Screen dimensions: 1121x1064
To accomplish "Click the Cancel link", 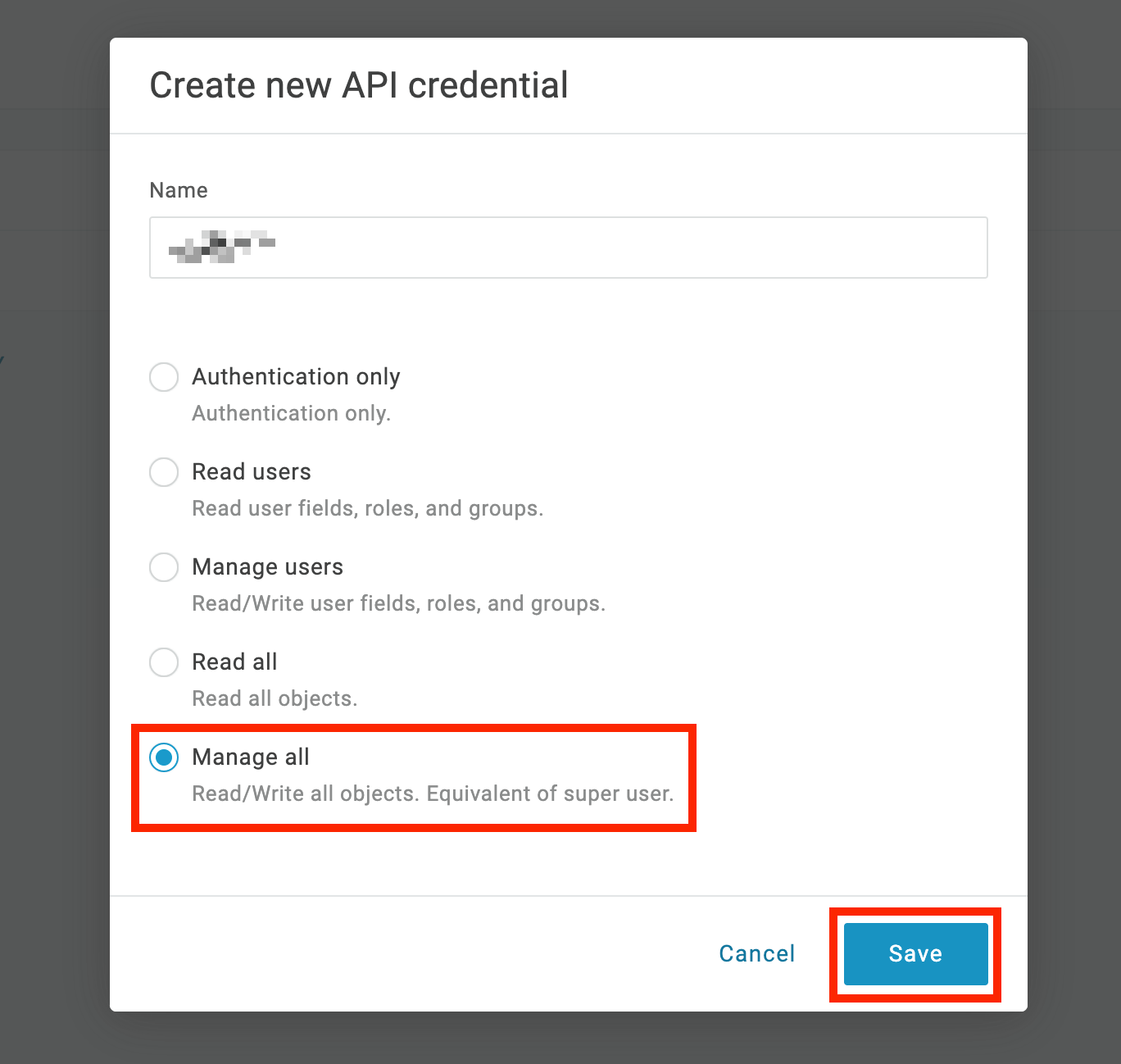I will coord(756,953).
